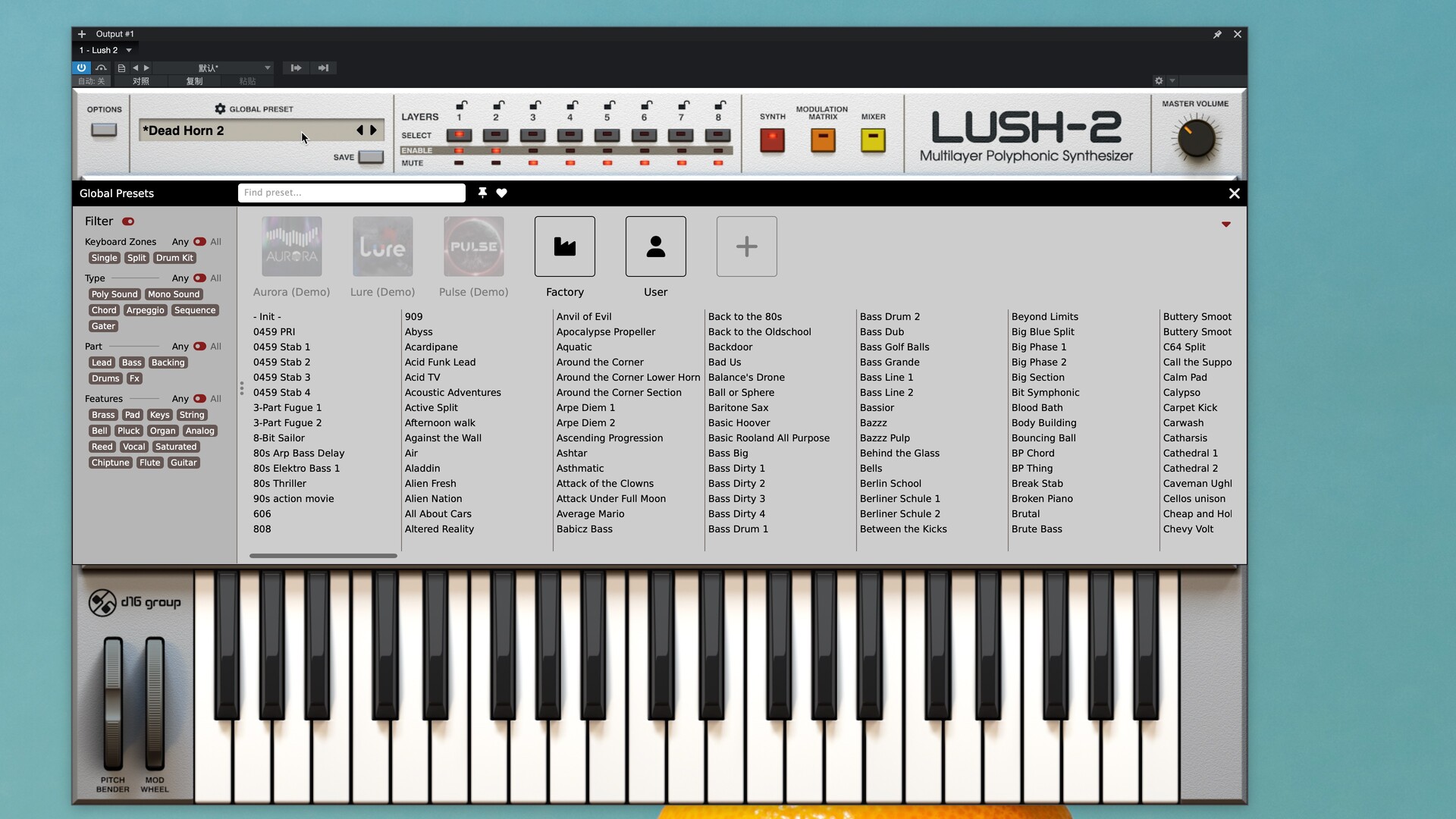Open the host preset name dropdown
Screen dimensions: 1456x819
215,67
